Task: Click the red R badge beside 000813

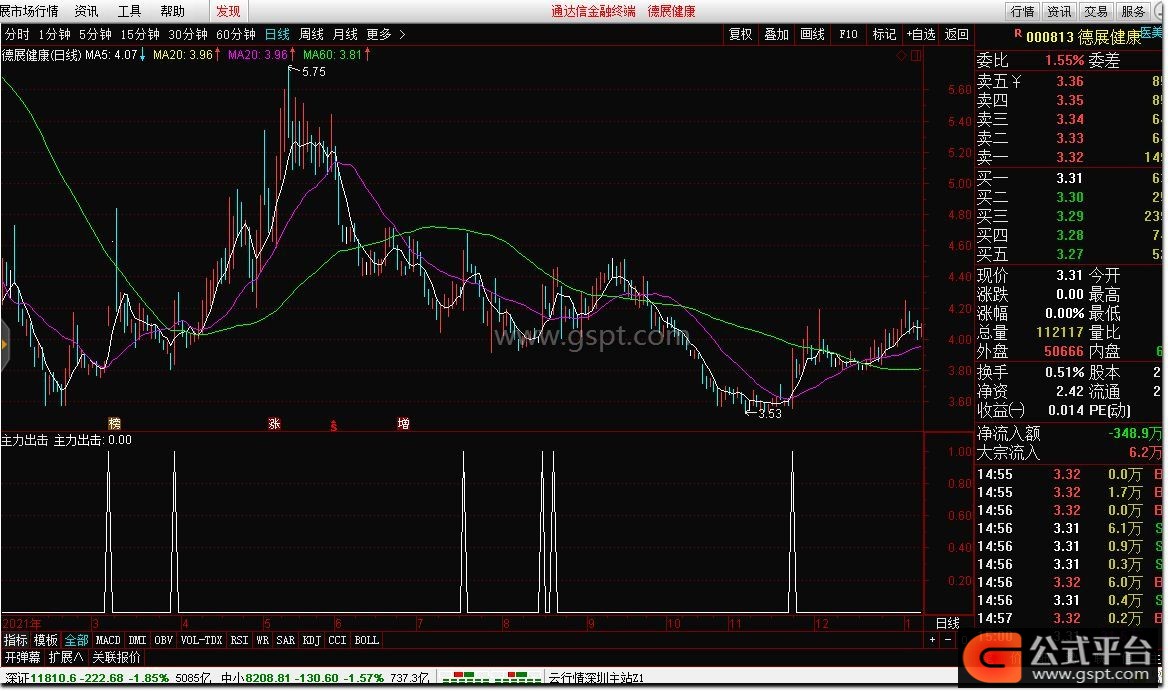Action: tap(1018, 34)
